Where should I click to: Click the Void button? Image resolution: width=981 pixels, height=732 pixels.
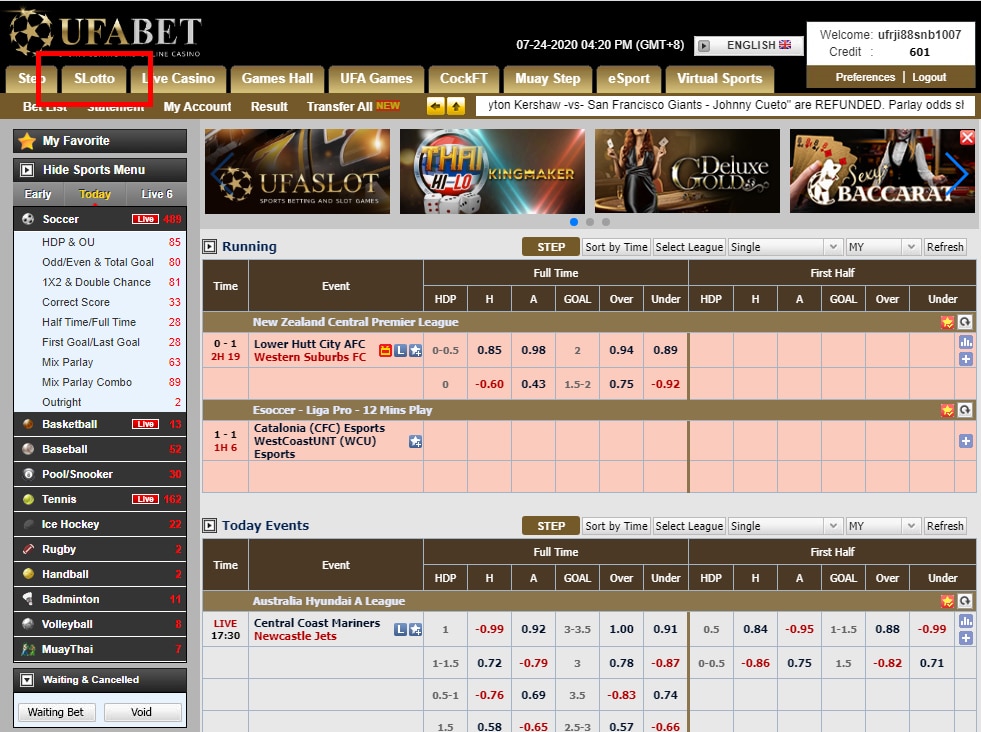[142, 712]
